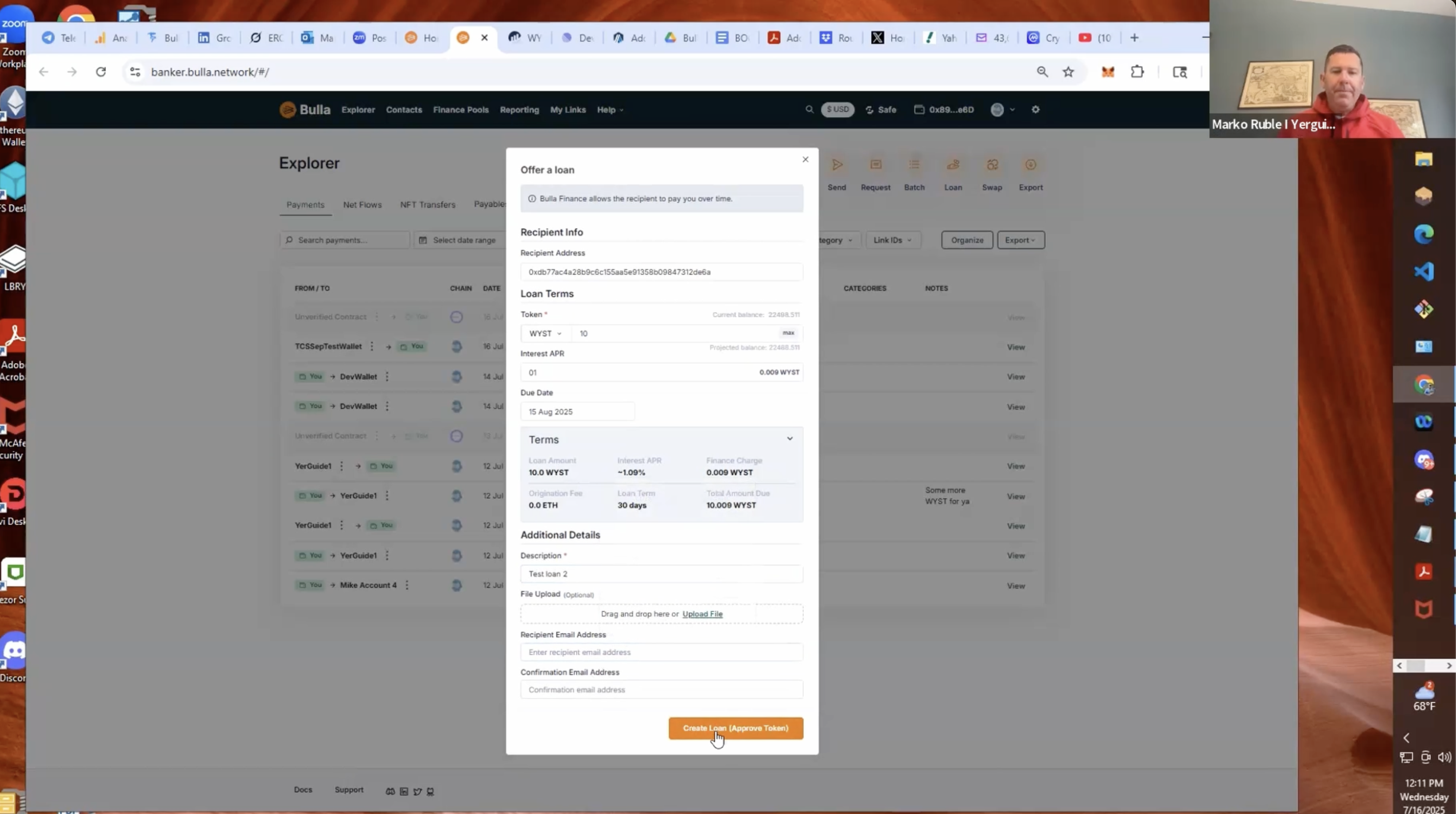Click the wallet address 0x89...e6D
The image size is (1456, 814).
tap(944, 110)
